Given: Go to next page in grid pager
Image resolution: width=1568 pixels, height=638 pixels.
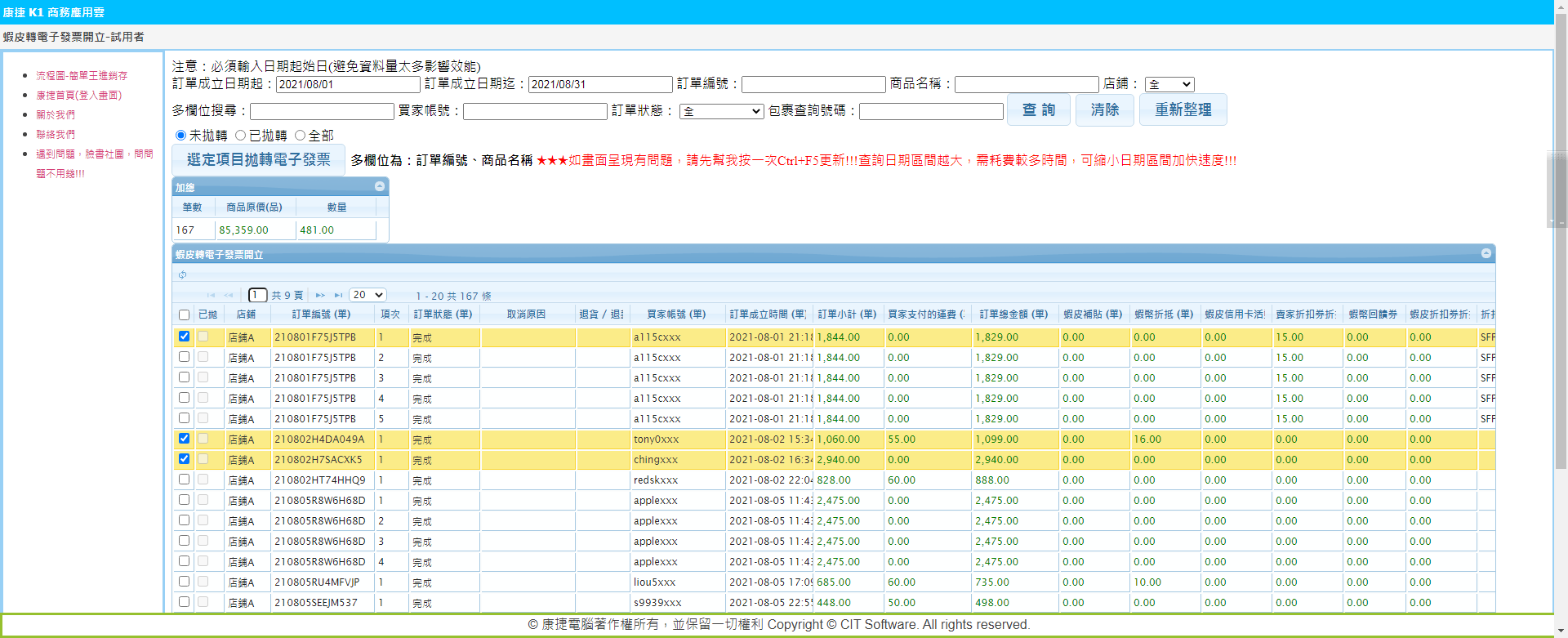Looking at the screenshot, I should (x=320, y=296).
